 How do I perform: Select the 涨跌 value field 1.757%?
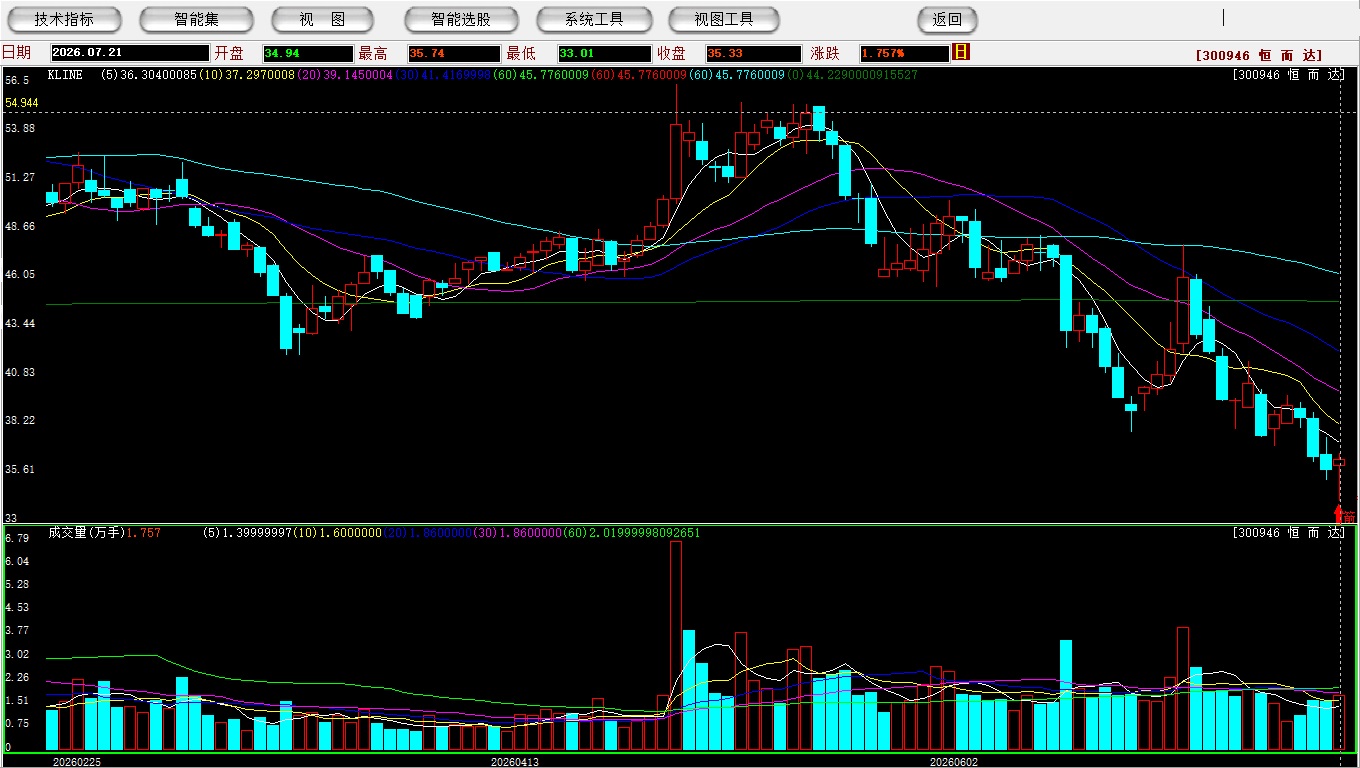[x=903, y=53]
